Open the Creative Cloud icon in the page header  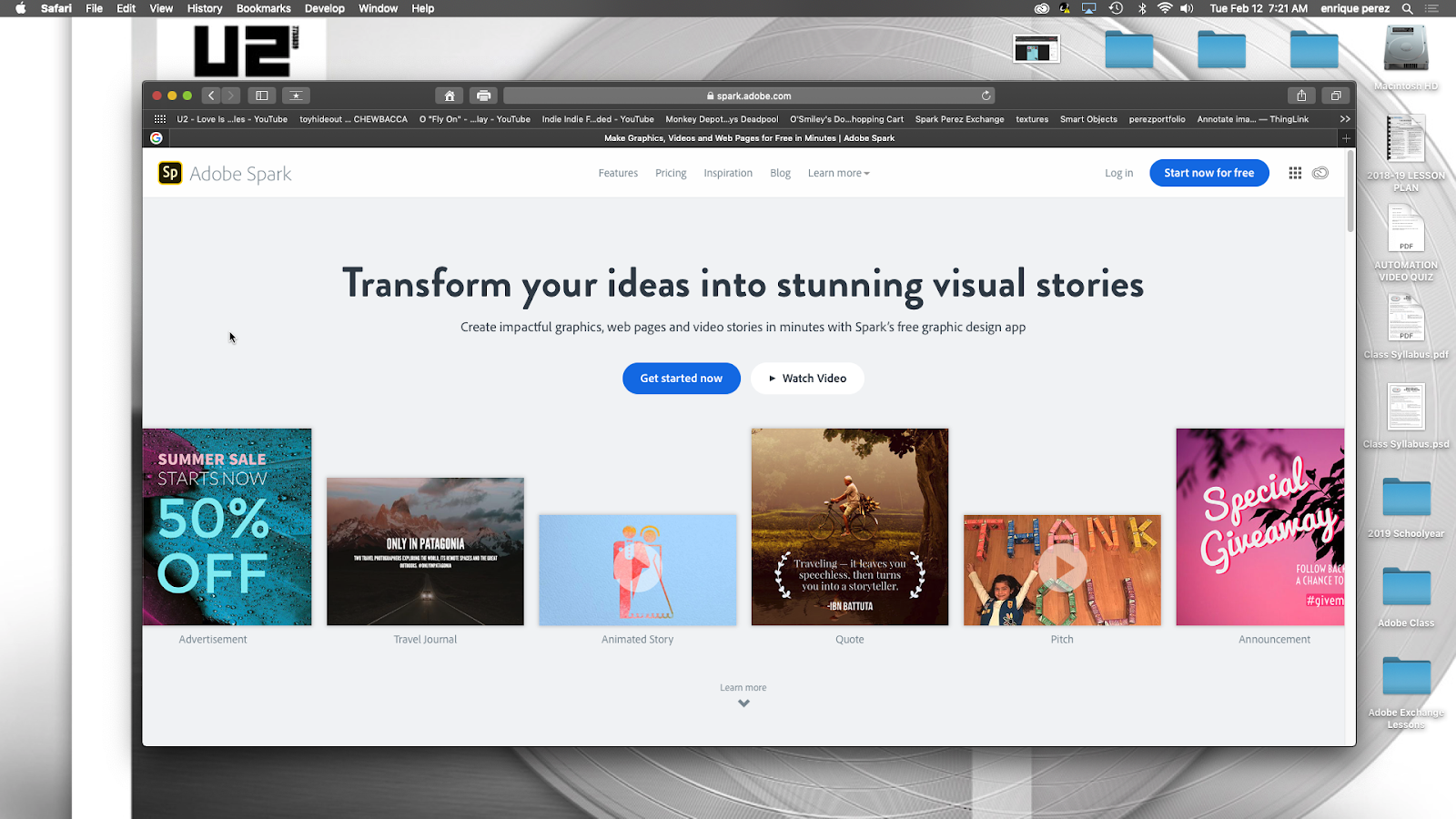pos(1320,173)
